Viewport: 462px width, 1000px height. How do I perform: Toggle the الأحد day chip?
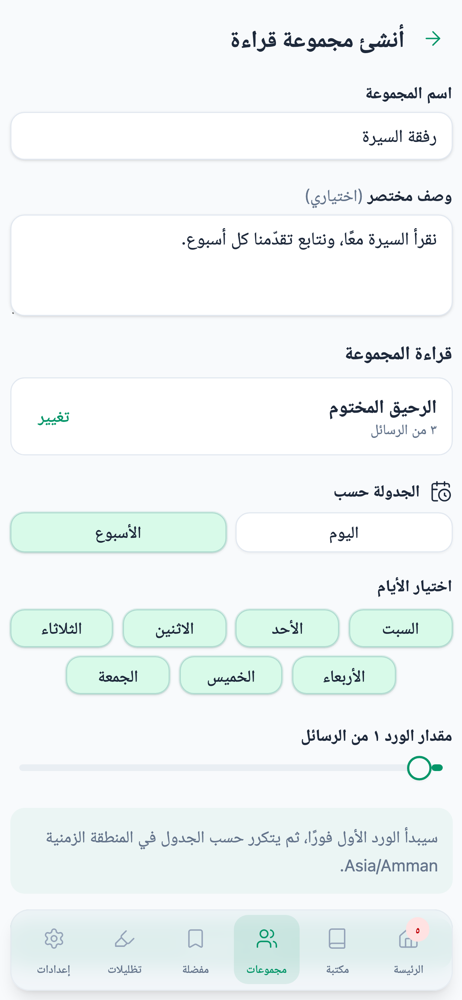(x=287, y=628)
